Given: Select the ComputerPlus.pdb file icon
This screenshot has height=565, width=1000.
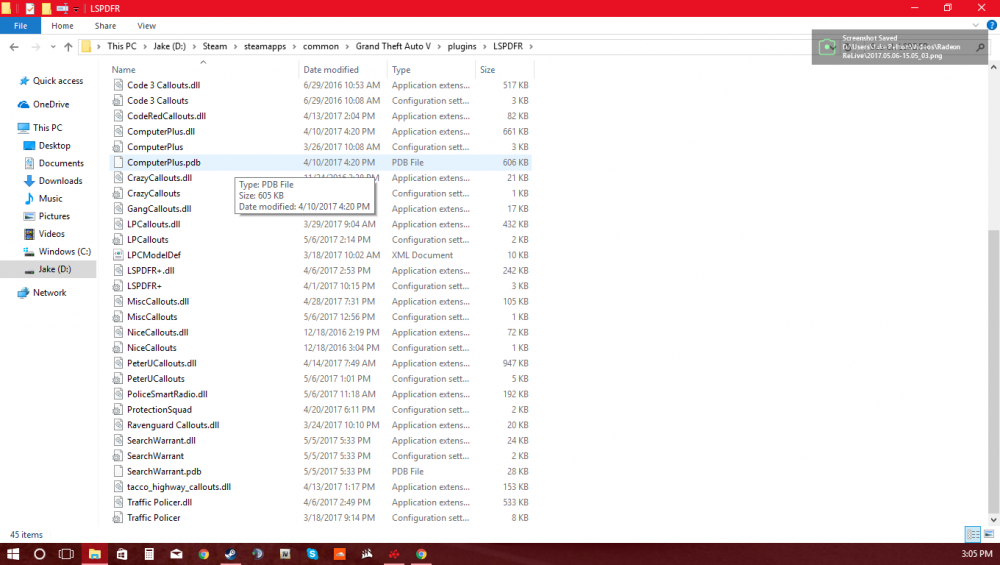Looking at the screenshot, I should coord(118,162).
